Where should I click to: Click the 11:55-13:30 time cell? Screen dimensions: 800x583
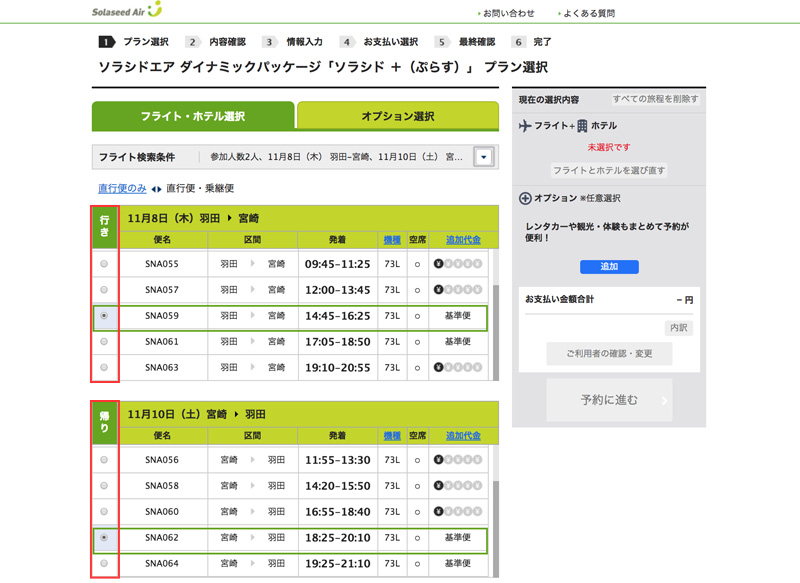[x=338, y=460]
